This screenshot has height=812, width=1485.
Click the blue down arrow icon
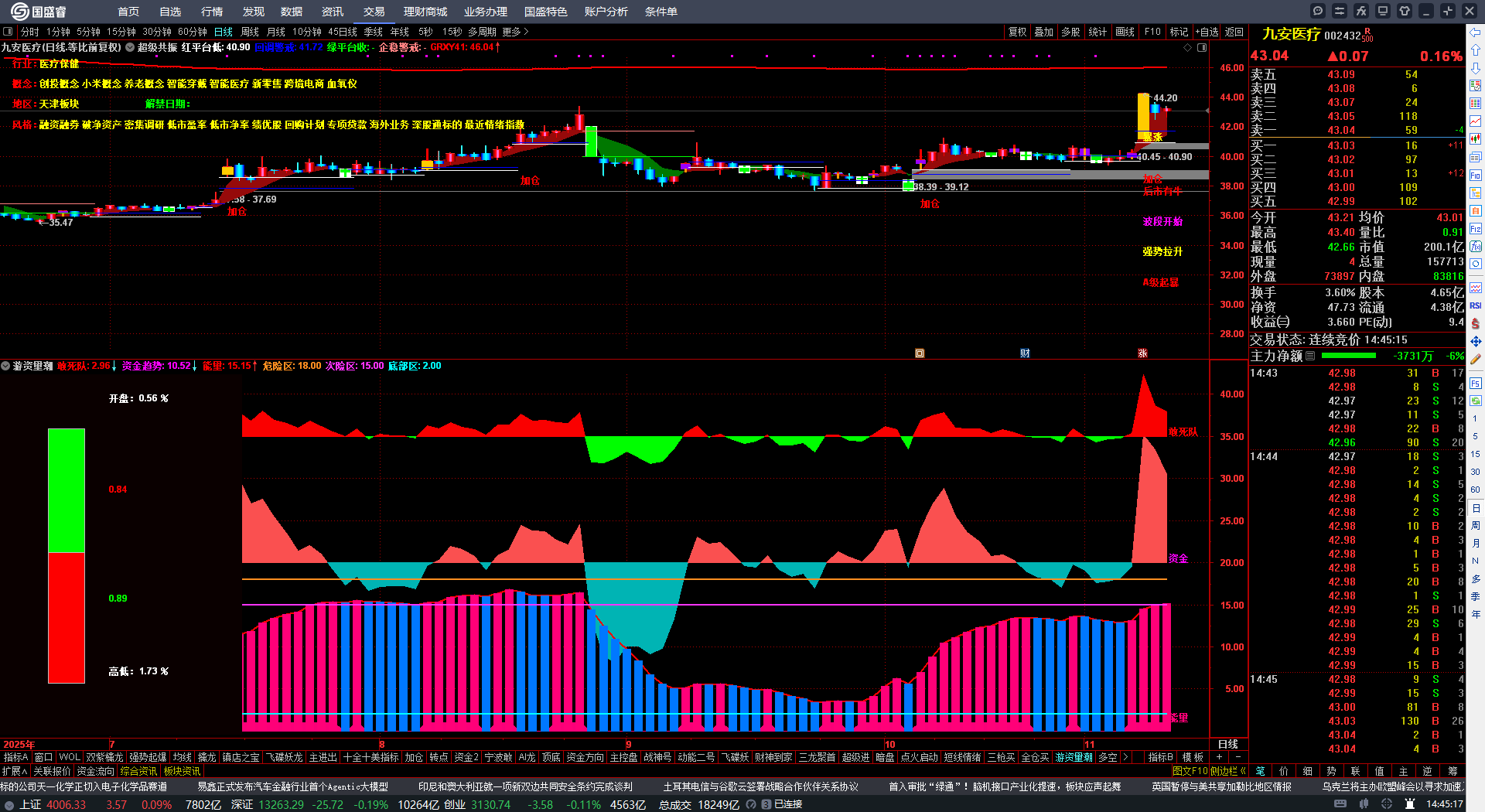[x=1476, y=67]
